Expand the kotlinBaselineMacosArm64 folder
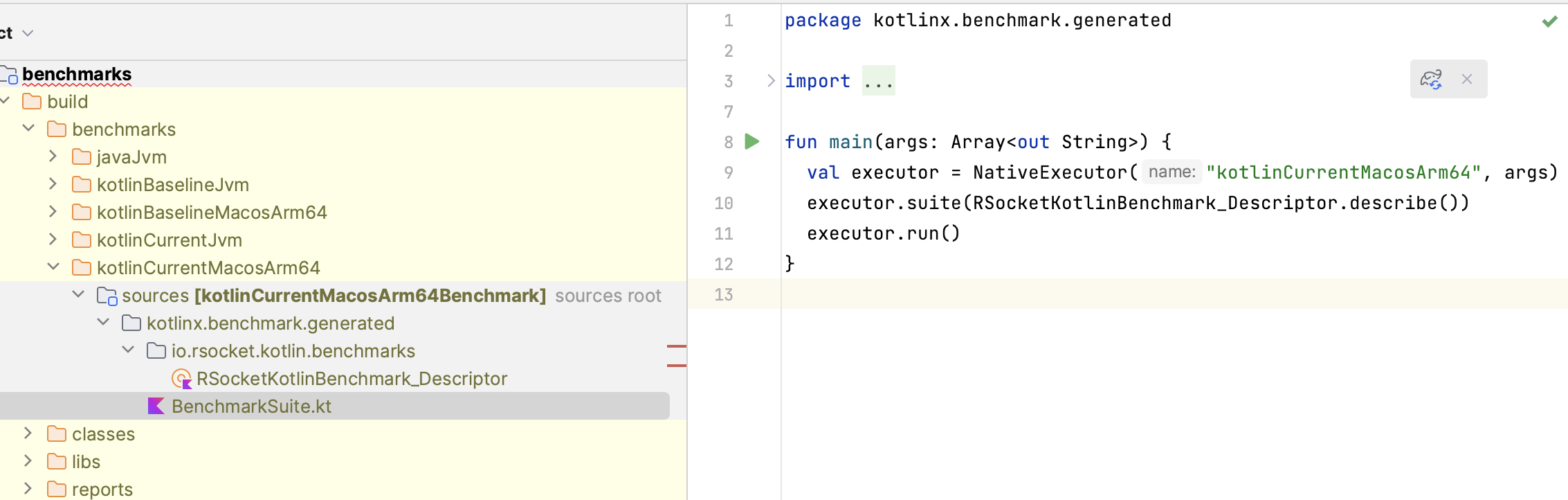Image resolution: width=1568 pixels, height=500 pixels. [53, 212]
